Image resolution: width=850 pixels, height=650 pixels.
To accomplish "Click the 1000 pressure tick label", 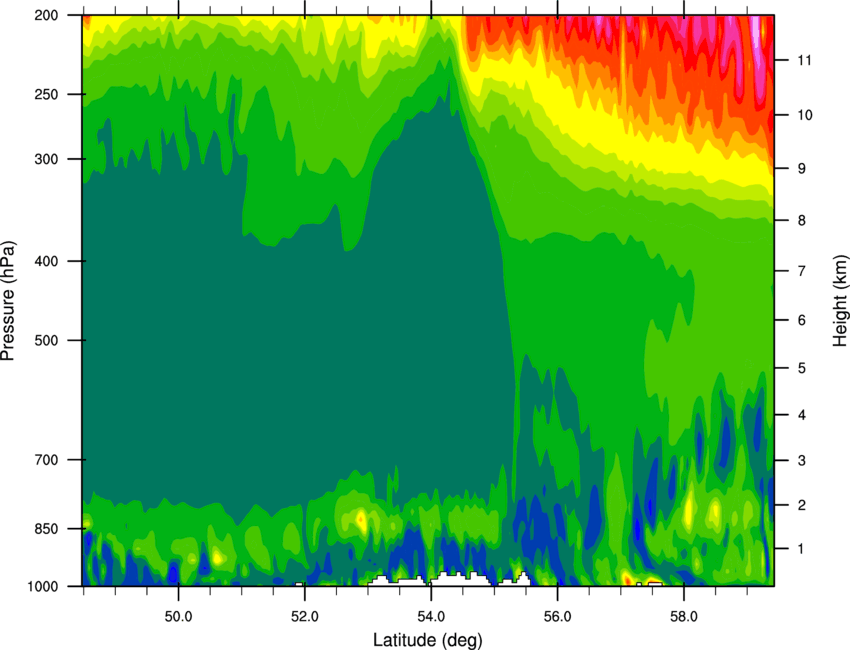I will click(42, 586).
